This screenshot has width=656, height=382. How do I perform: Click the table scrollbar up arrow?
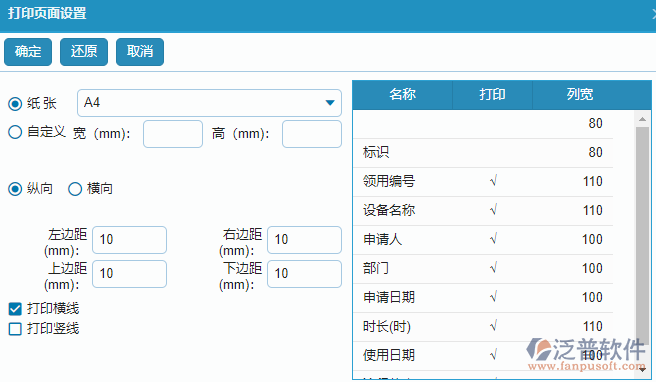pyautogui.click(x=643, y=119)
